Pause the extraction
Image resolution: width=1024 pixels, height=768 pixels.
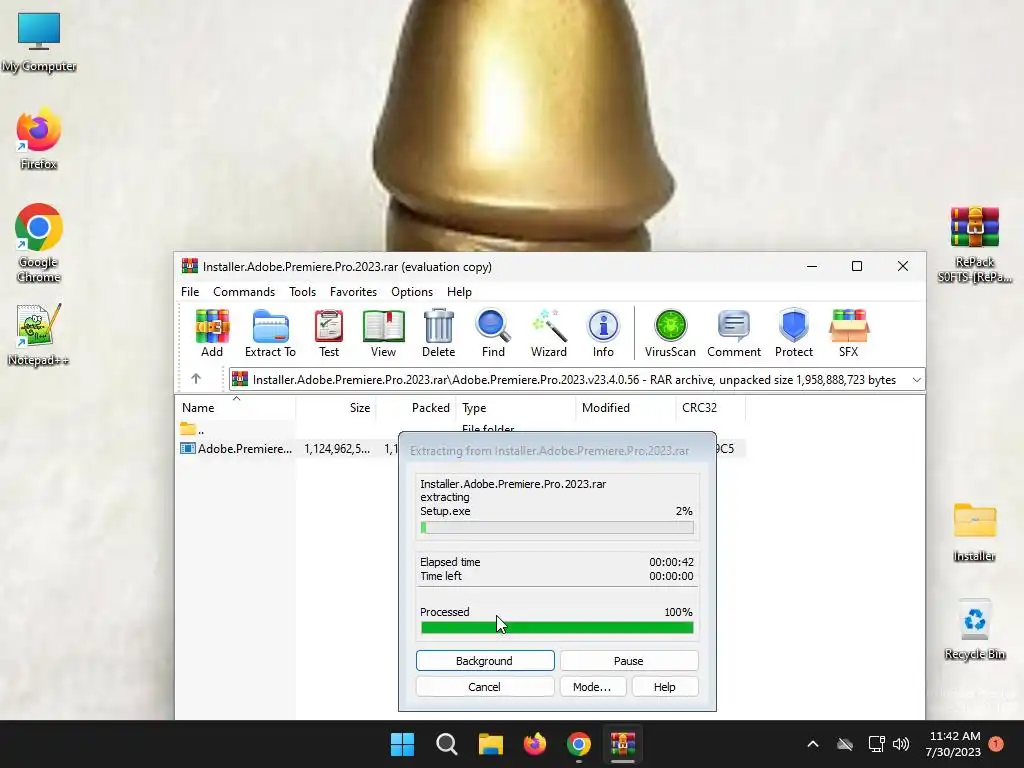(629, 661)
